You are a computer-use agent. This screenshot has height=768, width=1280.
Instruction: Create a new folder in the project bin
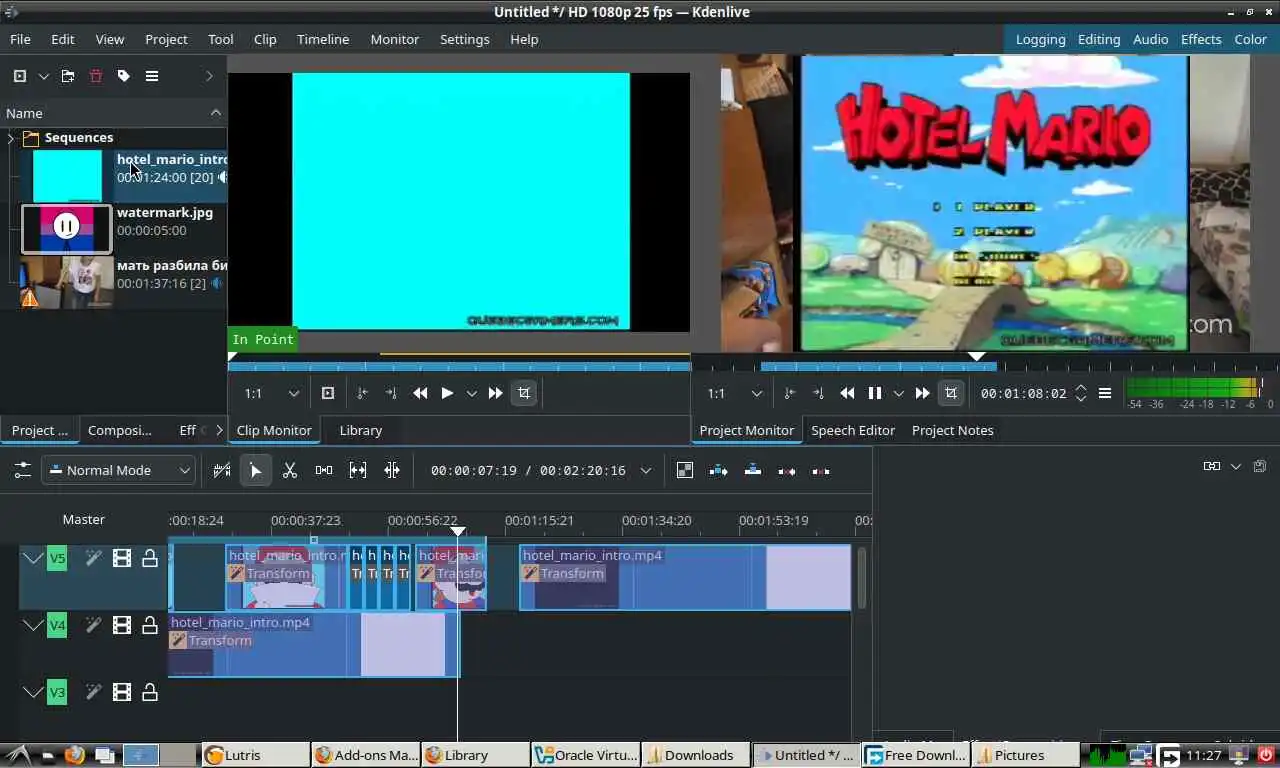pyautogui.click(x=68, y=76)
